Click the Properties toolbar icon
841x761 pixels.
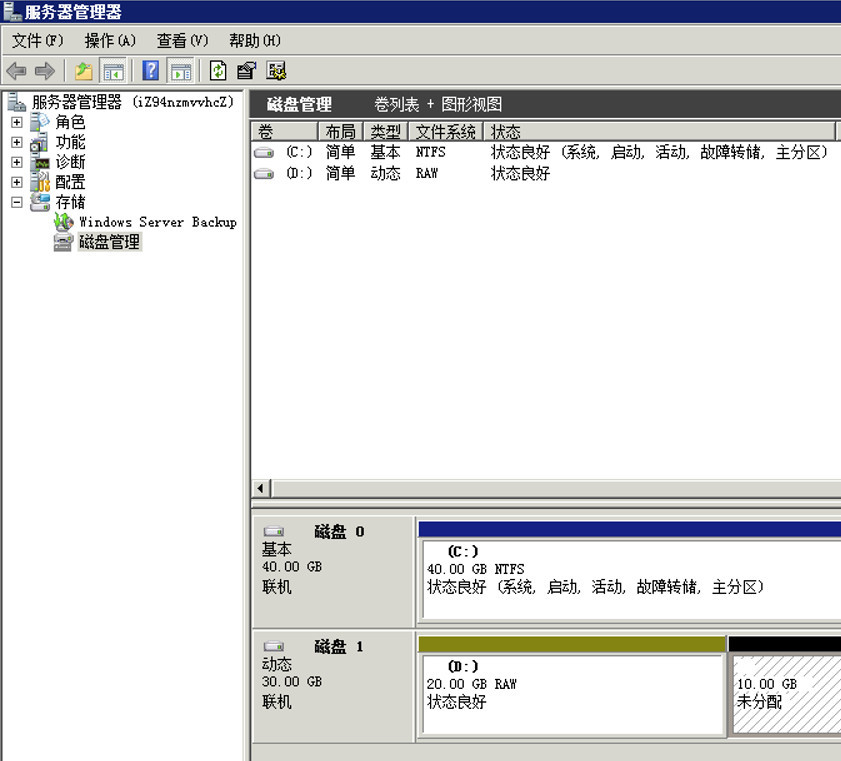click(246, 71)
